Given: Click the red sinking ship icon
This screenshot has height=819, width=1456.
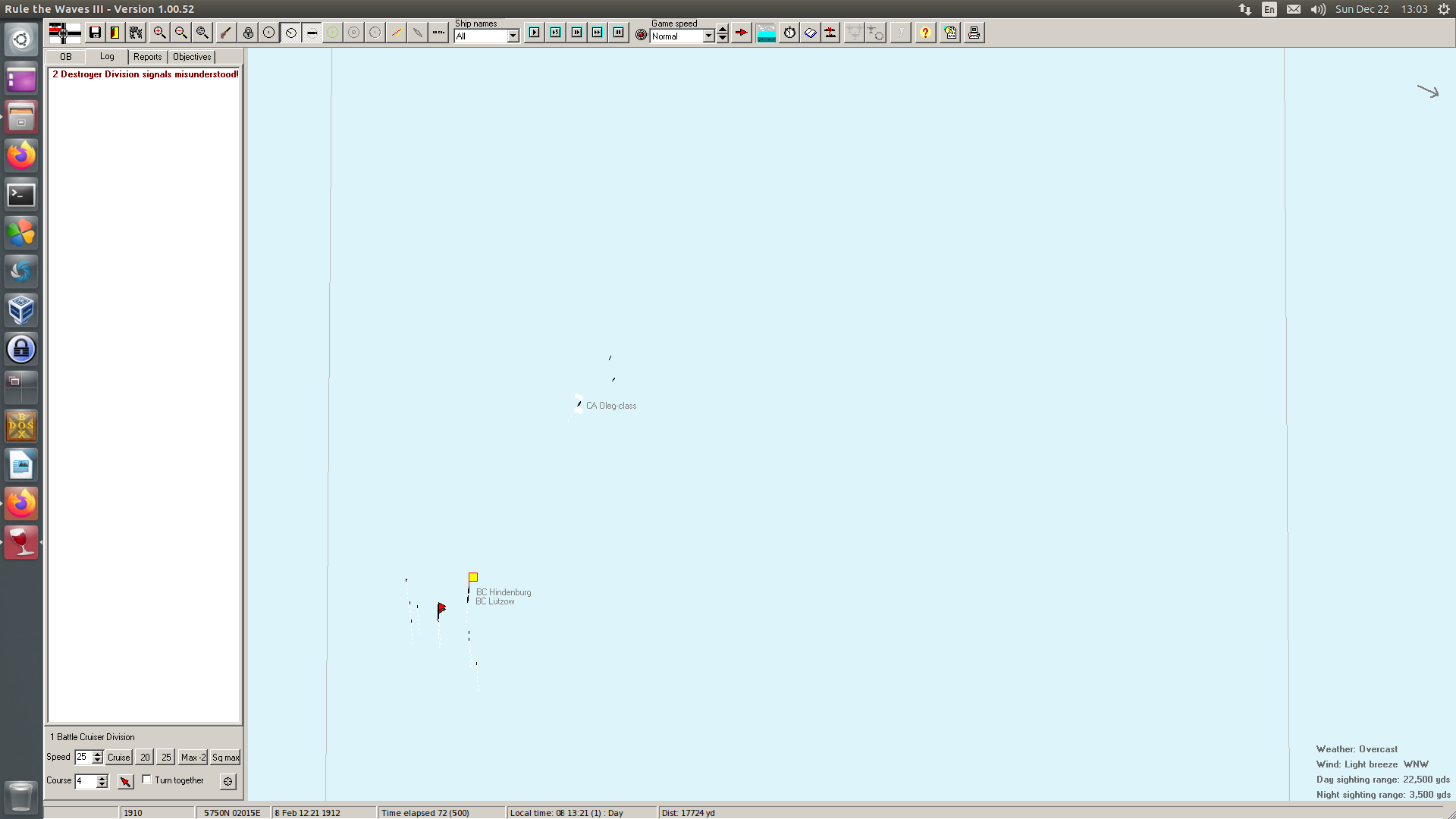Looking at the screenshot, I should 831,33.
